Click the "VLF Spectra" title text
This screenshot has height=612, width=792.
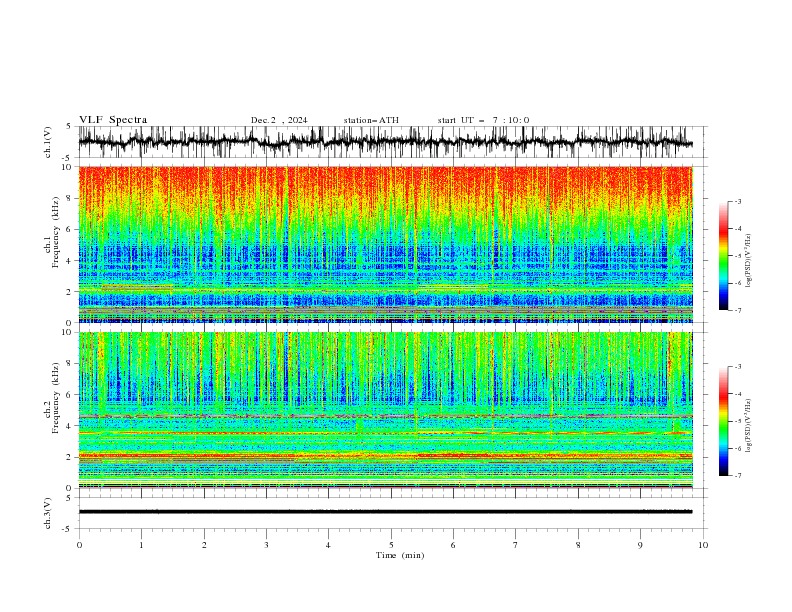coord(113,120)
